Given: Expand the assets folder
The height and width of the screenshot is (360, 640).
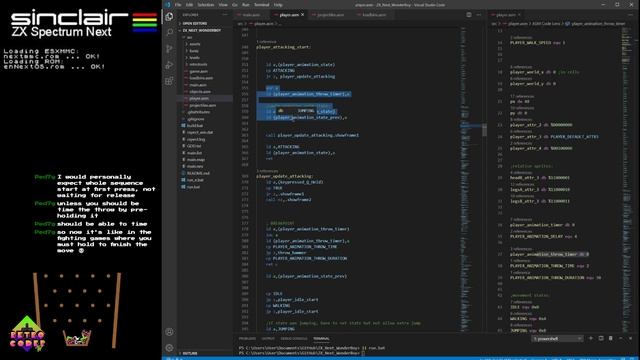Looking at the screenshot, I should (205, 44).
